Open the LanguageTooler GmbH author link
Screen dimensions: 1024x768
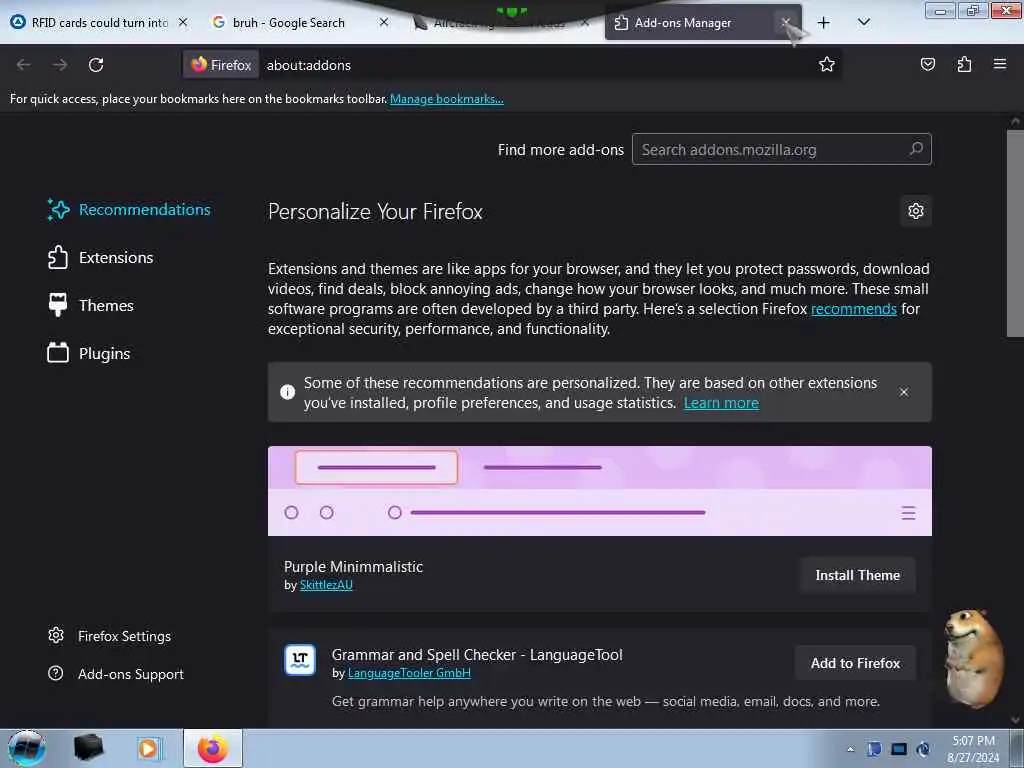click(x=409, y=673)
